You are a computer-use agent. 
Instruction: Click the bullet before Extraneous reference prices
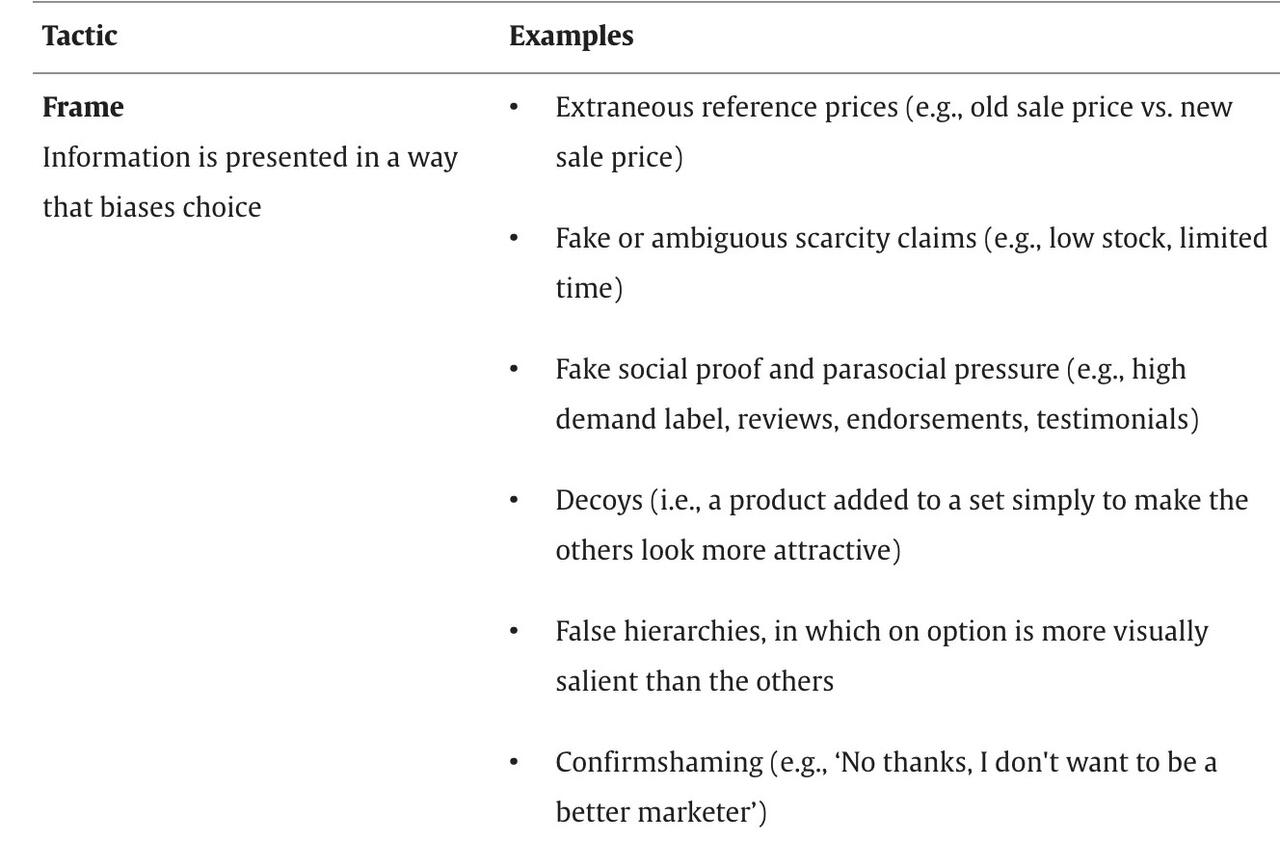[514, 107]
